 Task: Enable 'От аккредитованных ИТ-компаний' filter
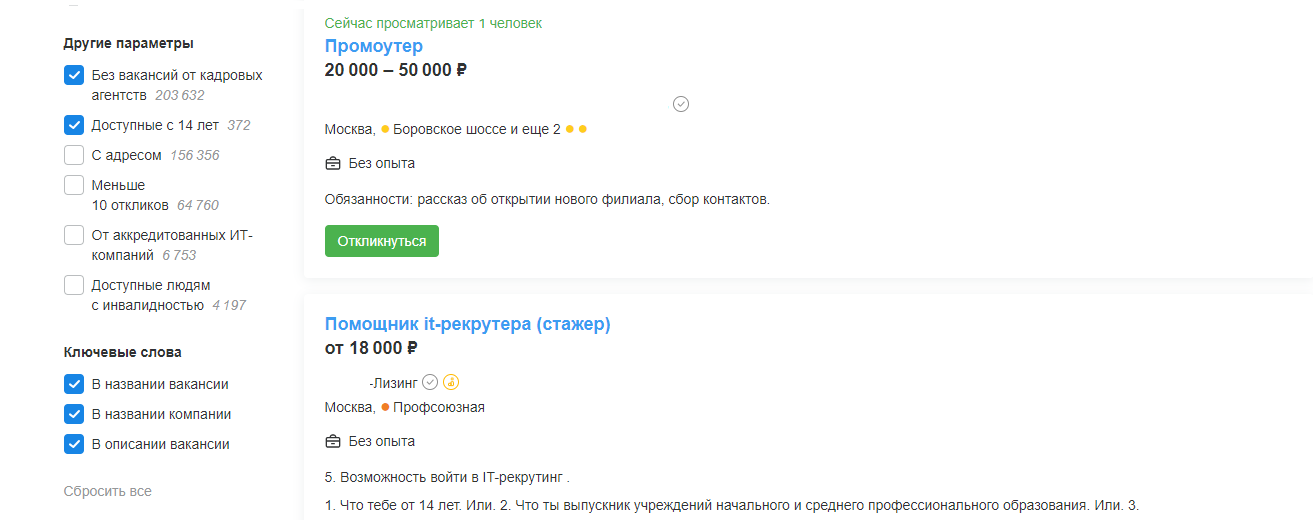74,235
